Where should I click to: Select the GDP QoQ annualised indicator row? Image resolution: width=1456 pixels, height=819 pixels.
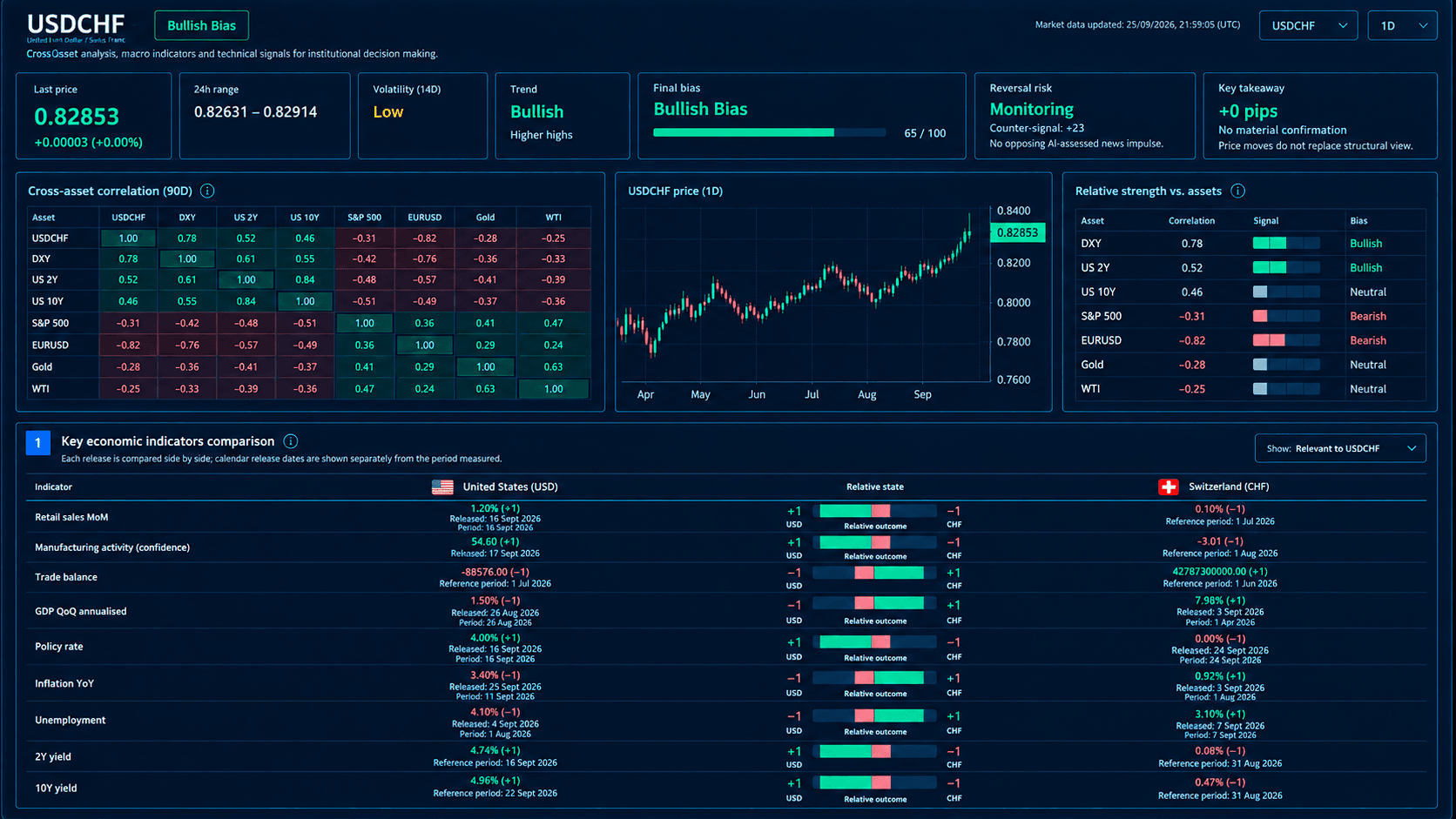click(x=726, y=611)
